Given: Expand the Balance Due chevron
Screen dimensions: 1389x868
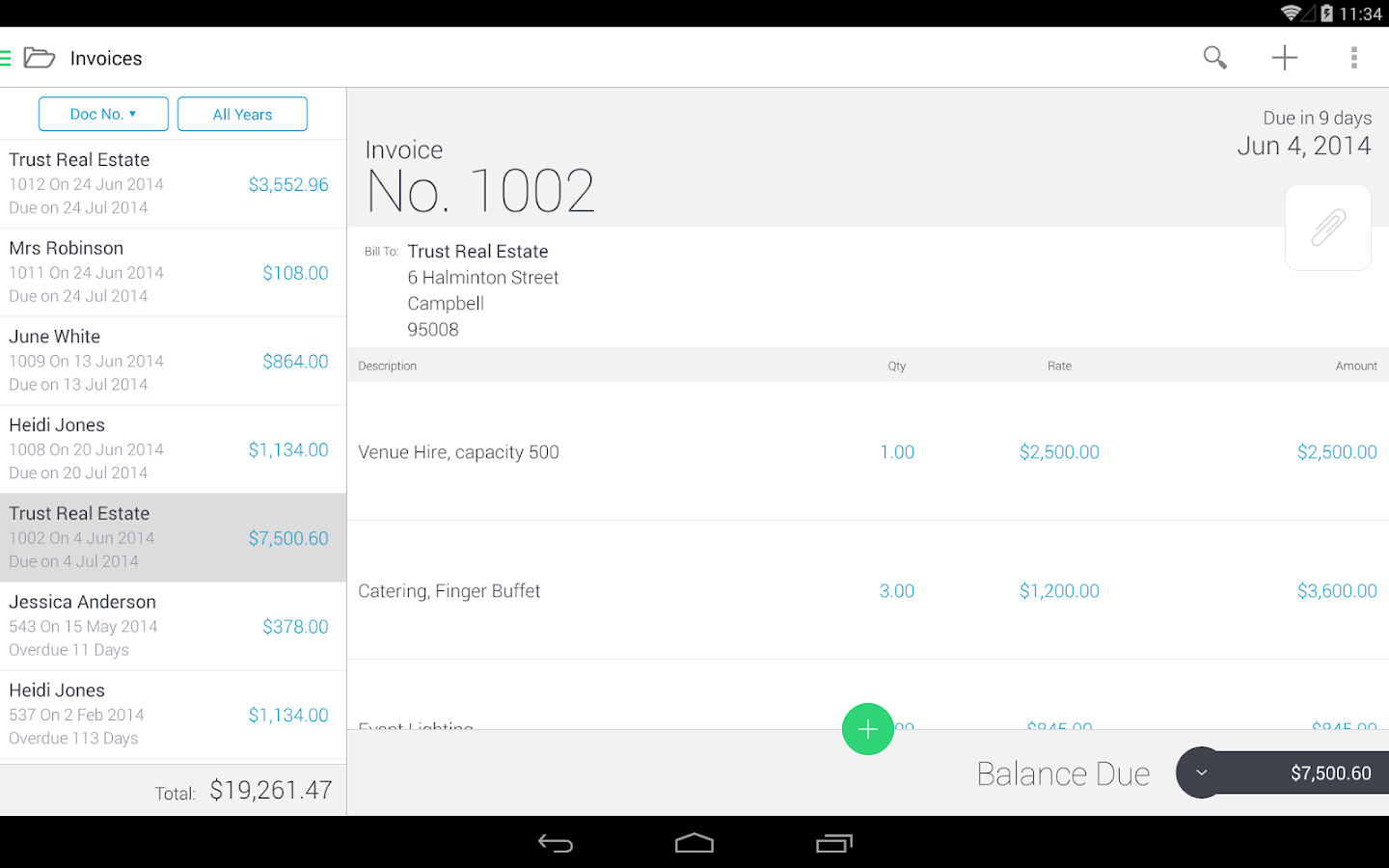Looking at the screenshot, I should (x=1202, y=772).
